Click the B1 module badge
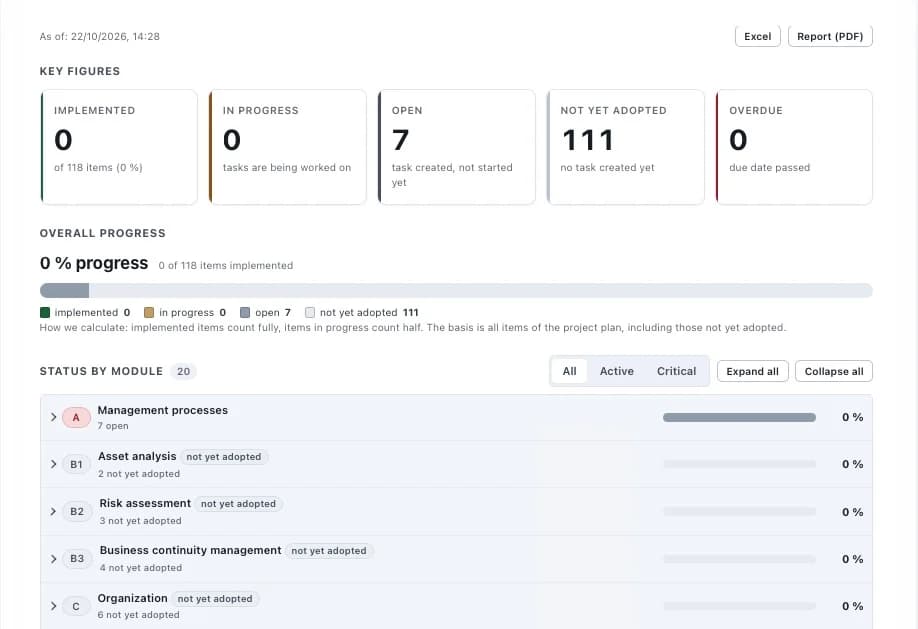Viewport: 918px width, 629px height. (x=76, y=464)
